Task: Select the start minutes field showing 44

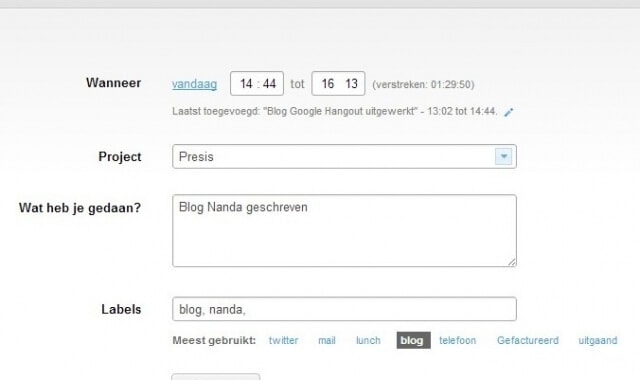Action: click(x=269, y=84)
